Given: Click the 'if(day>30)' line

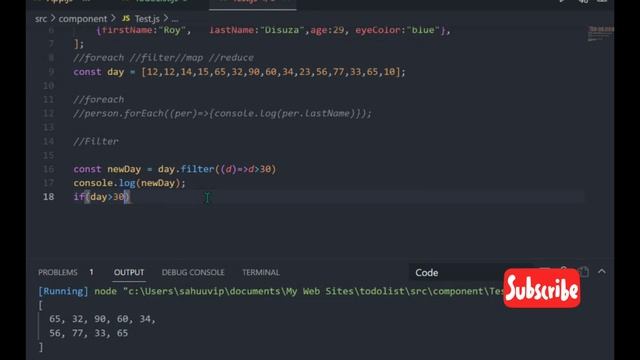Looking at the screenshot, I should pyautogui.click(x=102, y=197).
